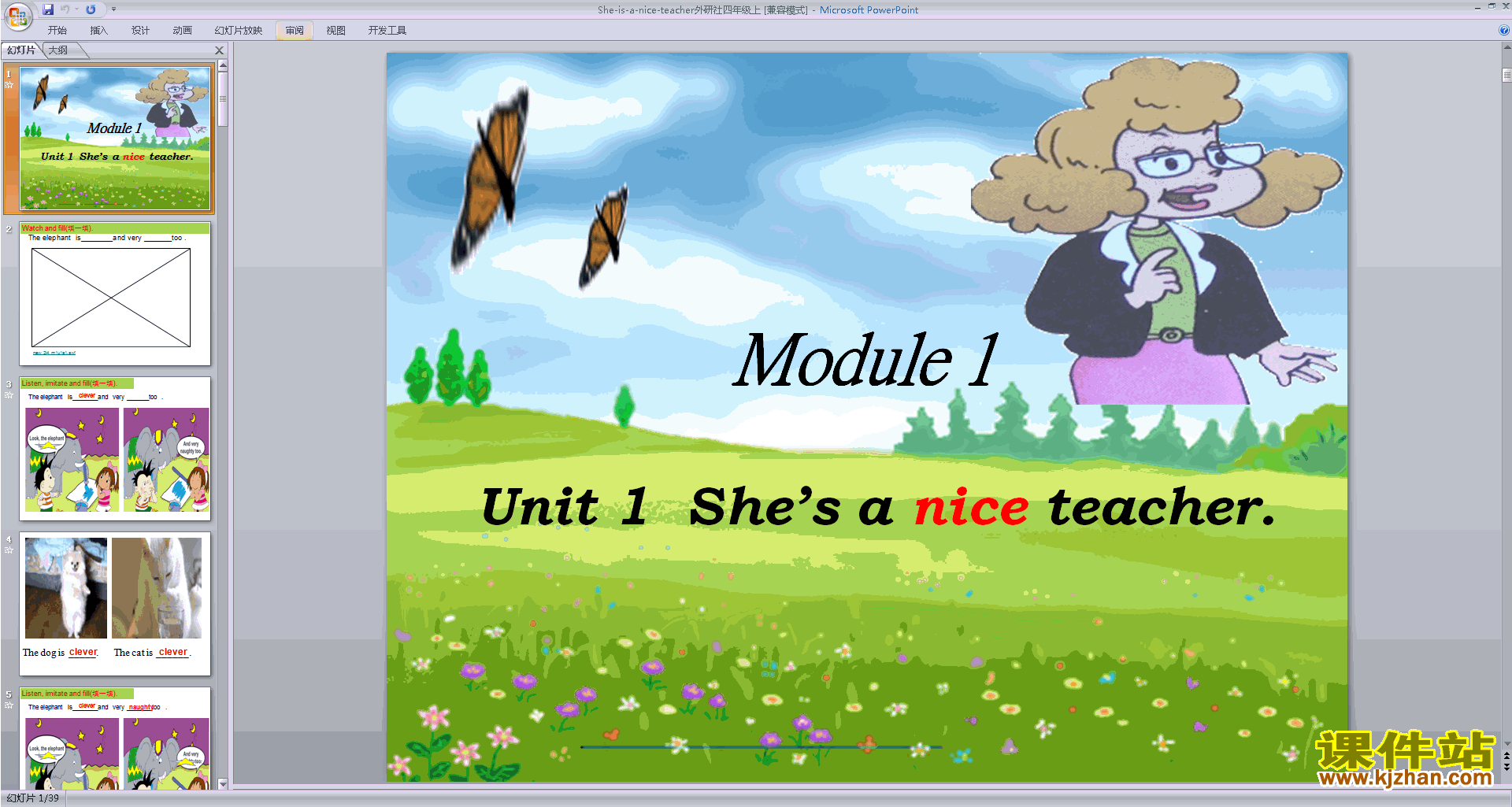The height and width of the screenshot is (807, 1512).
Task: Click the Redo/Repeat icon
Action: point(91,9)
